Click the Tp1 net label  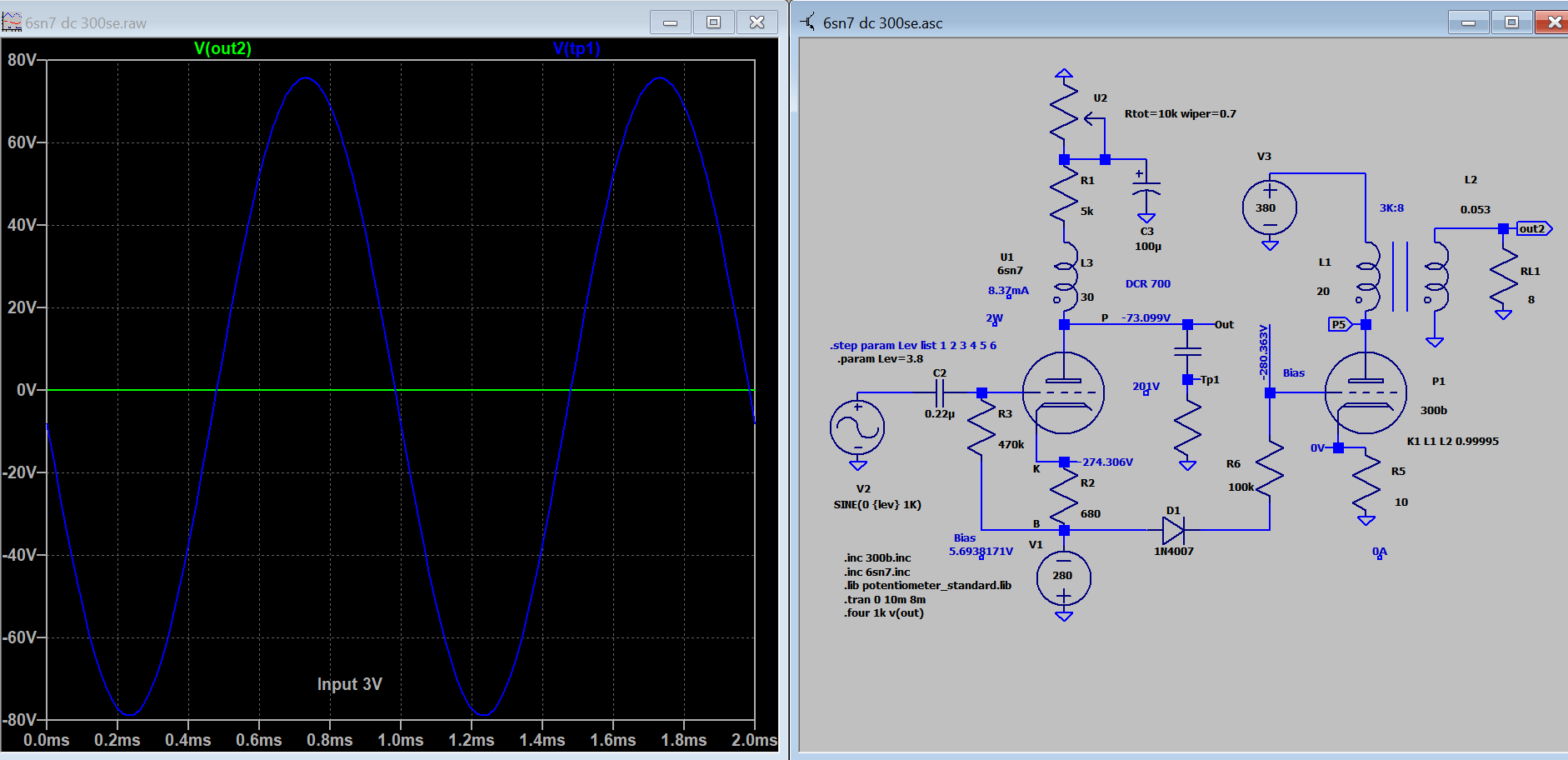[x=1210, y=379]
